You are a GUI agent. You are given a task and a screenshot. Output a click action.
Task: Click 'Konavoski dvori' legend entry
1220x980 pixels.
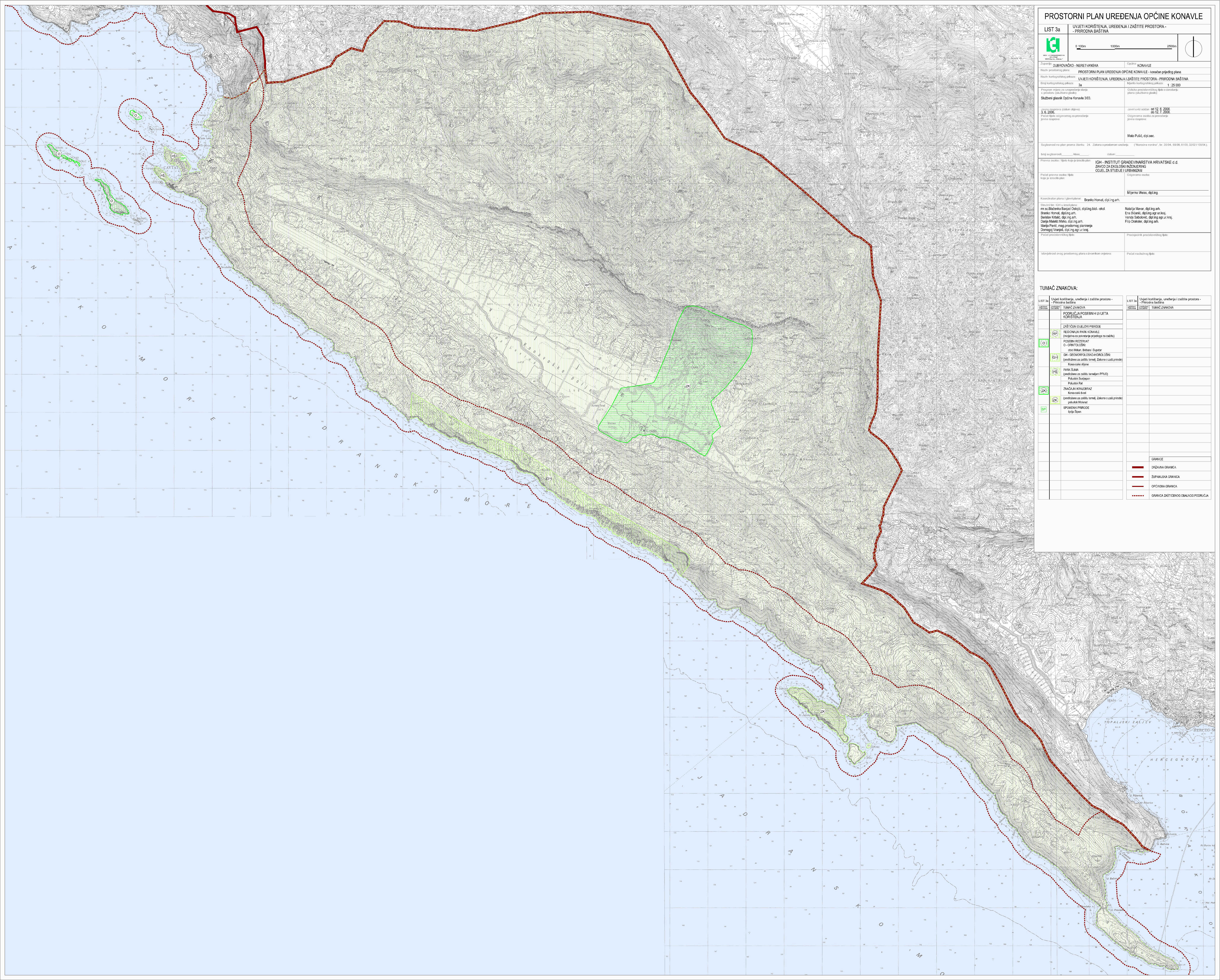pyautogui.click(x=1077, y=393)
